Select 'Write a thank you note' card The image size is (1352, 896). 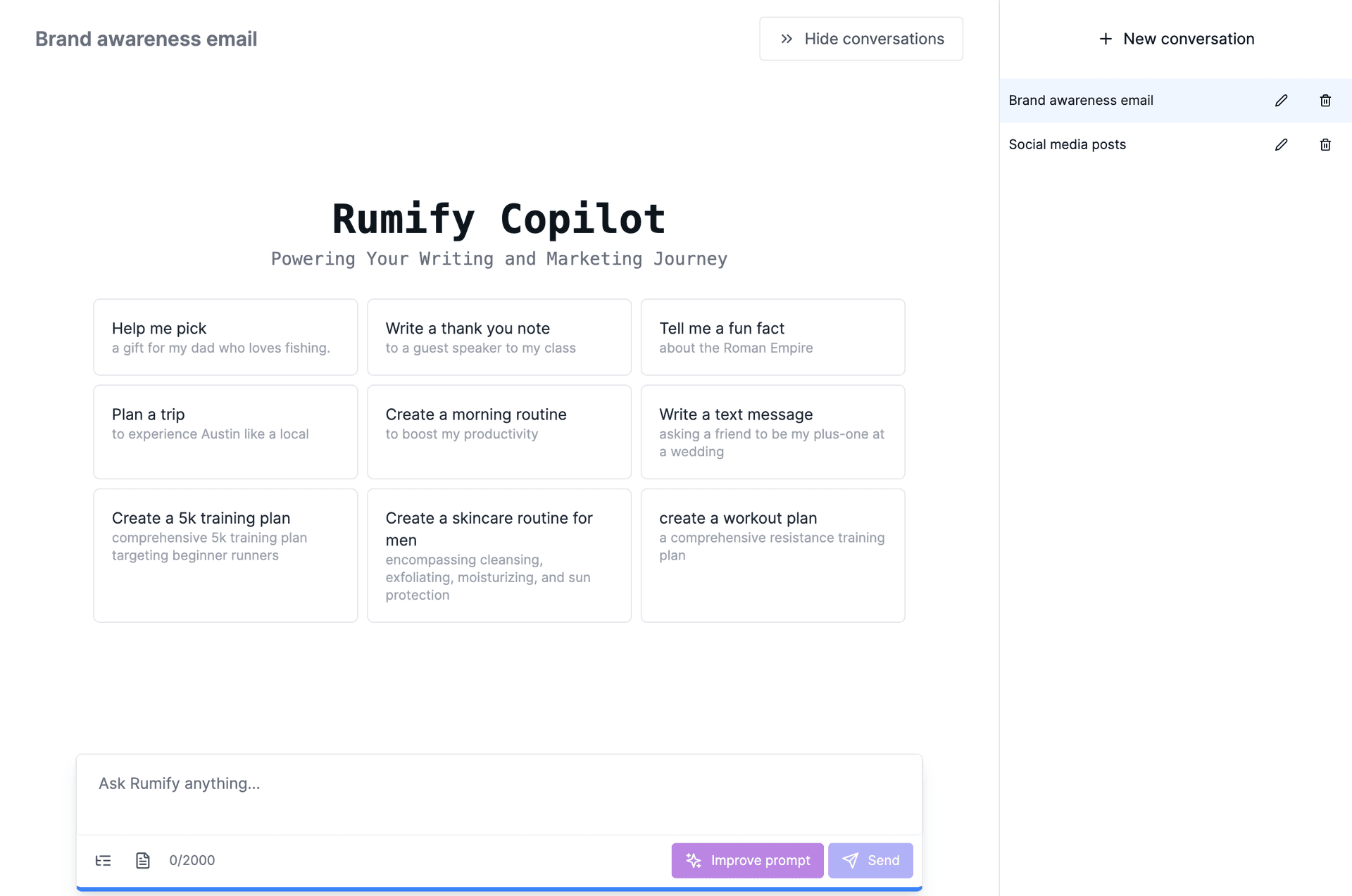pyautogui.click(x=499, y=337)
